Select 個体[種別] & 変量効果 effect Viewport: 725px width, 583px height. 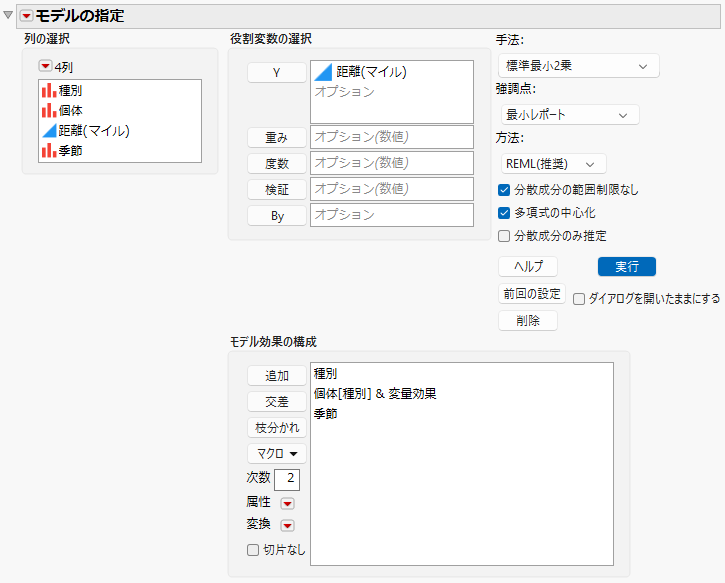pos(375,394)
